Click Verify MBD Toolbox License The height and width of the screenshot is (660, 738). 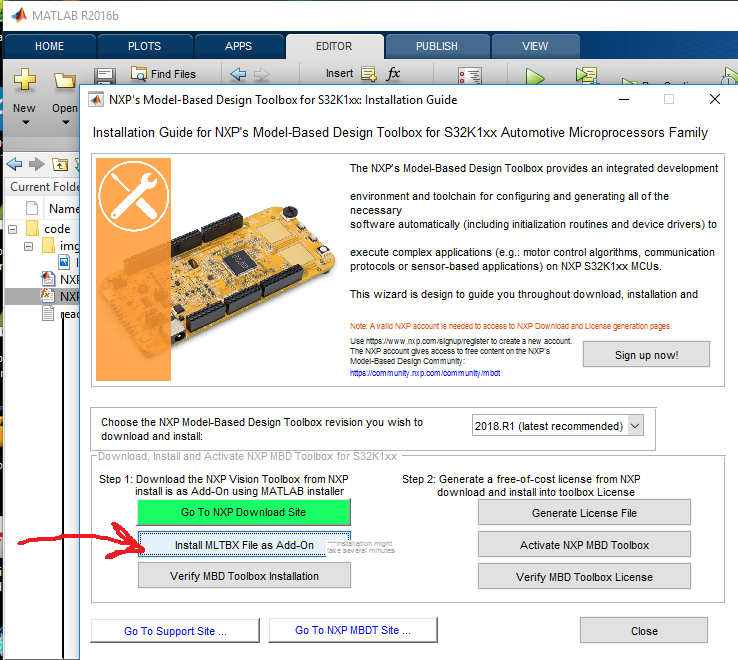pos(584,577)
